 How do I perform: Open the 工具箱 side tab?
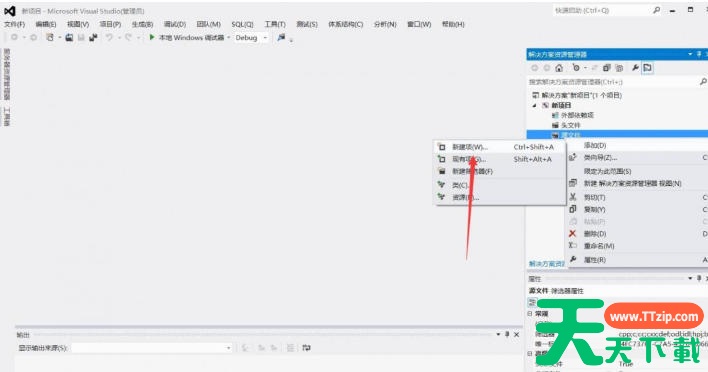pos(7,116)
